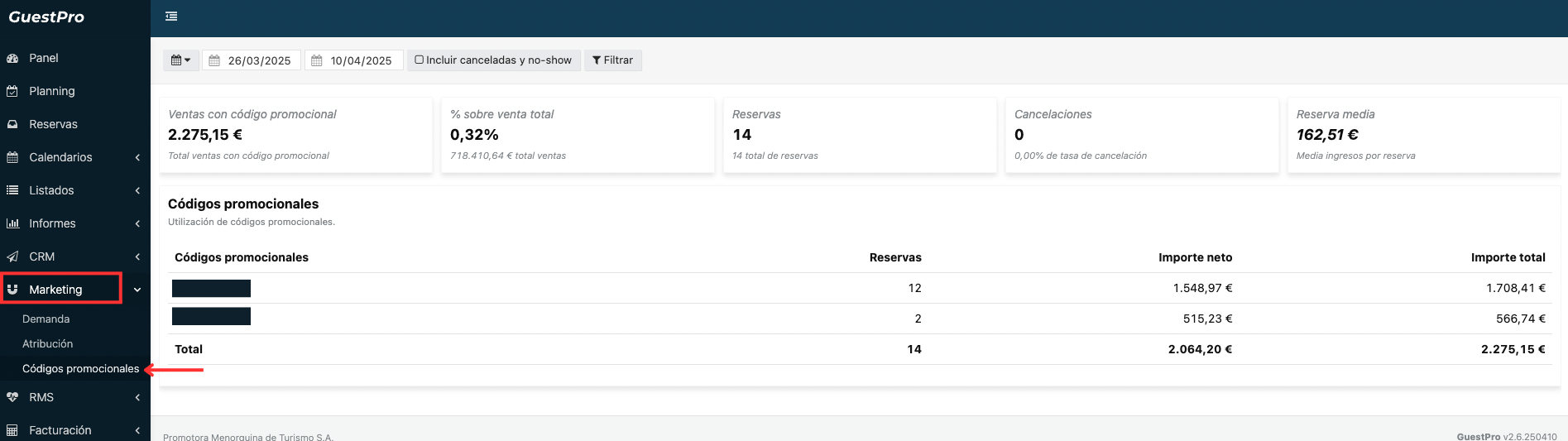Open the Demanda submenu item
This screenshot has width=1568, height=441.
[x=46, y=319]
